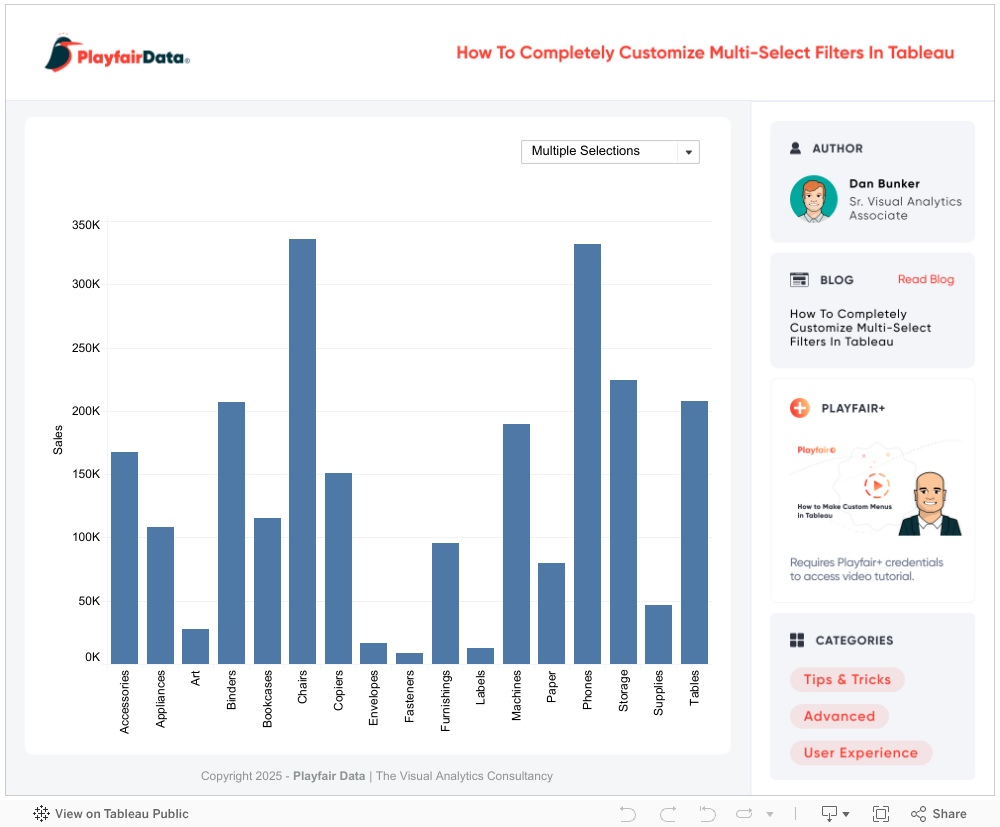
Task: Open the Multiple Selections filter dropdown
Action: pyautogui.click(x=610, y=151)
